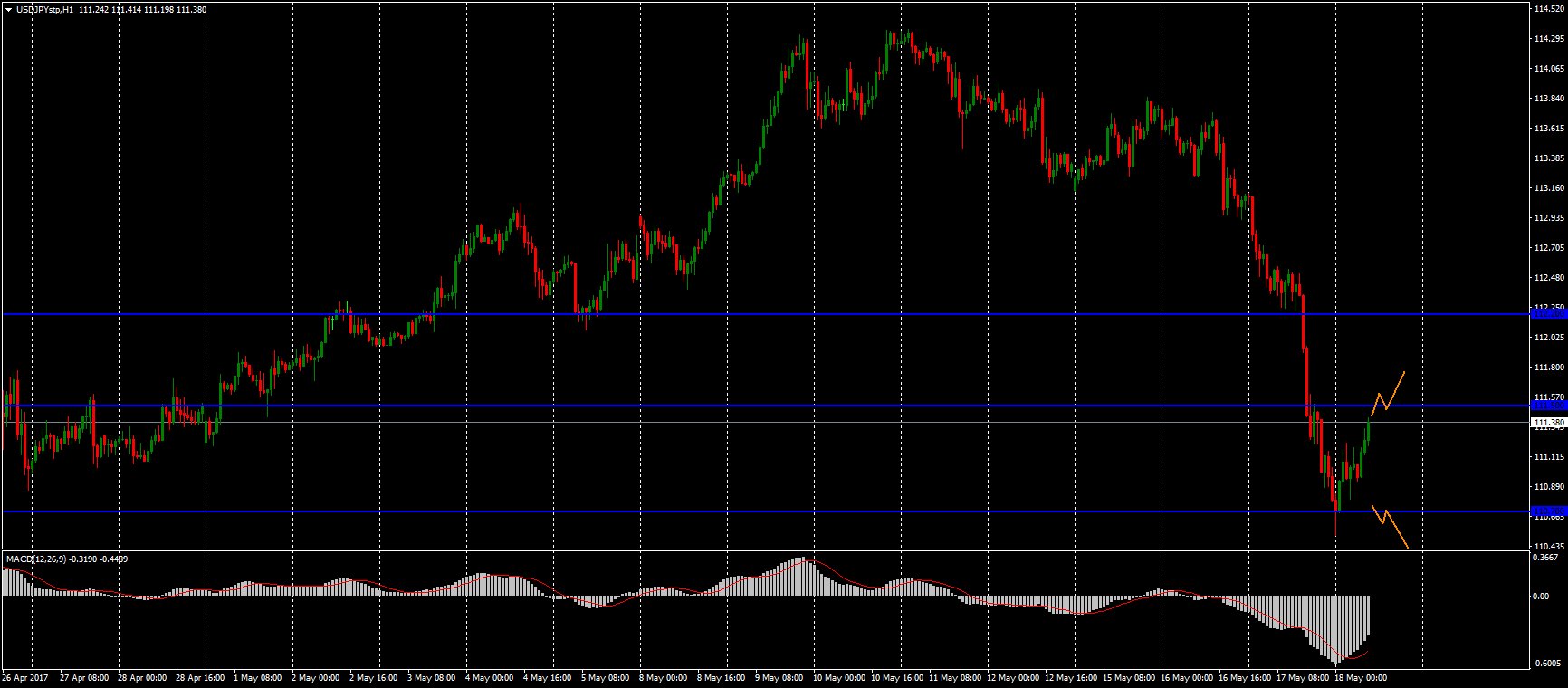Click the MACD histogram's deepest negative bars
1568x688 pixels.
coord(1337,656)
